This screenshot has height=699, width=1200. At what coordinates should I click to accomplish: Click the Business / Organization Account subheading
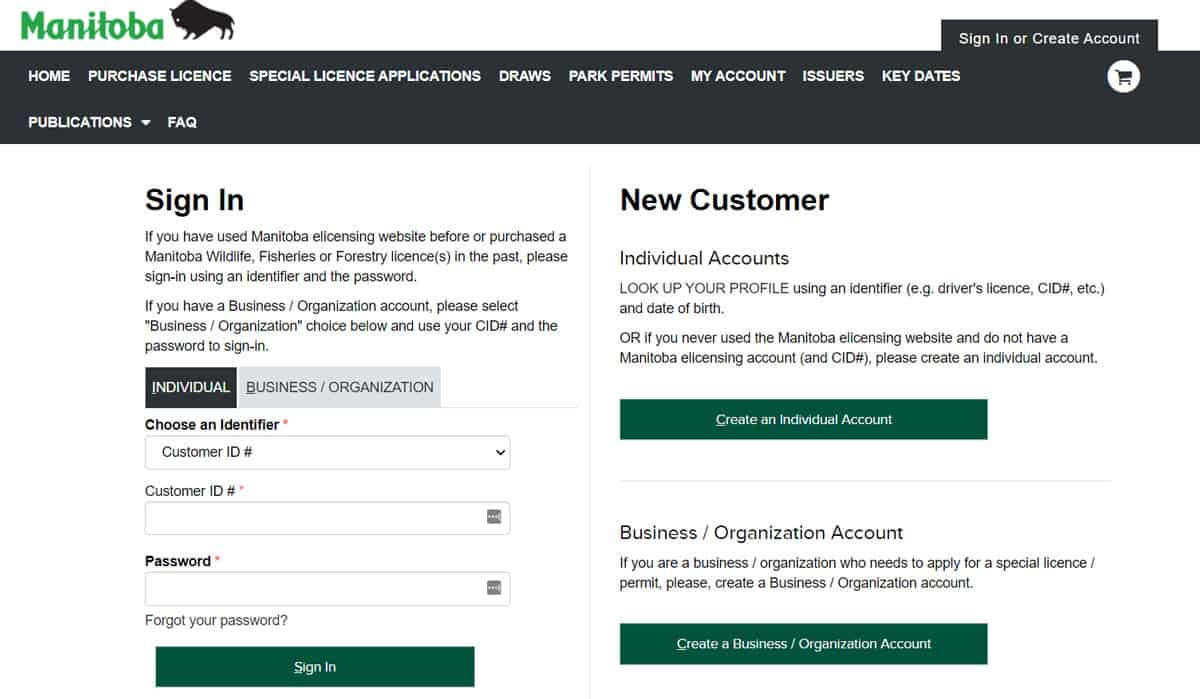[x=762, y=533]
